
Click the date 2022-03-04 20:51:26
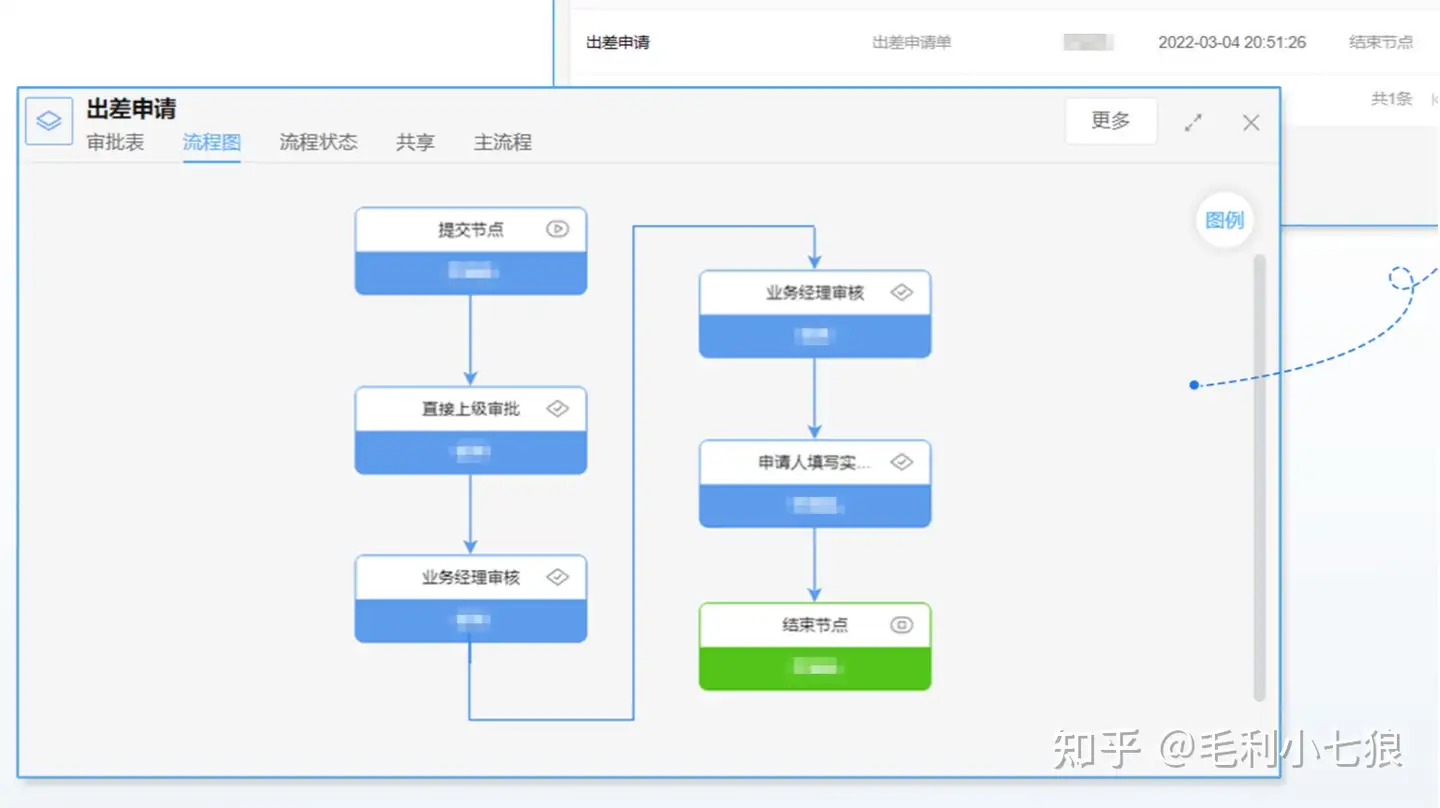(x=1232, y=42)
